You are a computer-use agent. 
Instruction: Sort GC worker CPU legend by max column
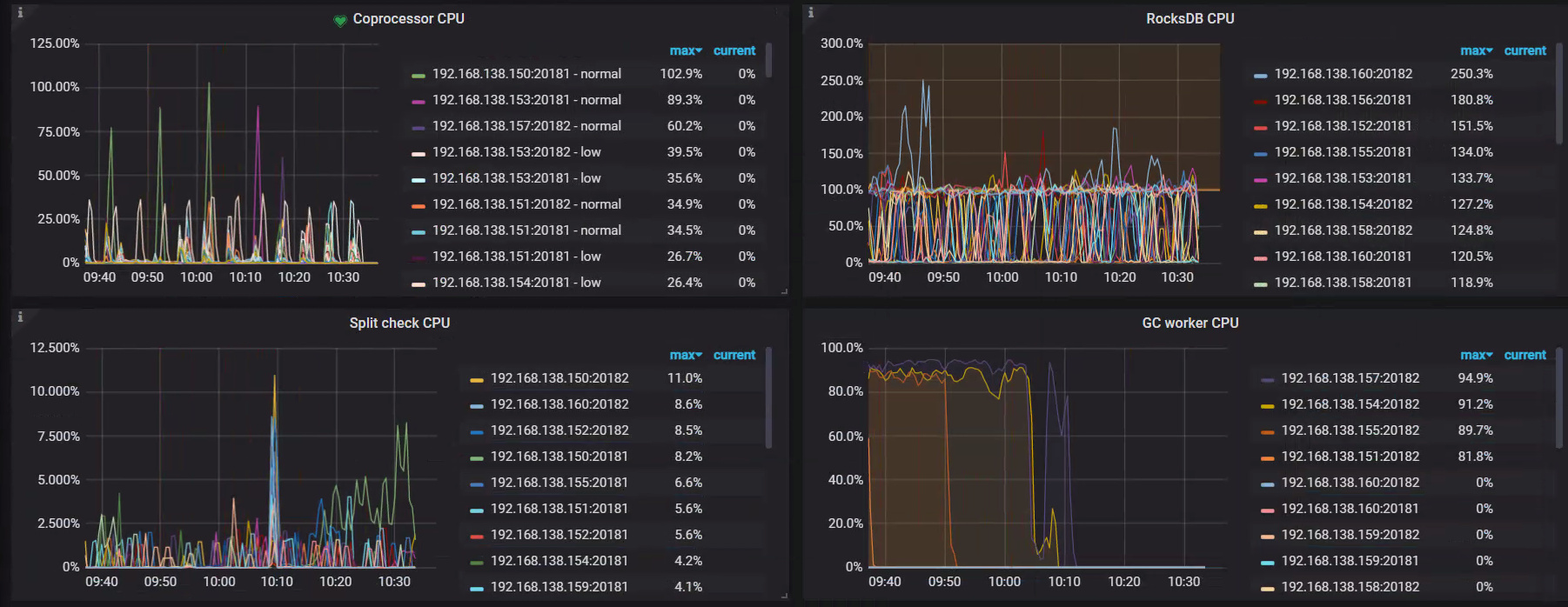(1475, 356)
